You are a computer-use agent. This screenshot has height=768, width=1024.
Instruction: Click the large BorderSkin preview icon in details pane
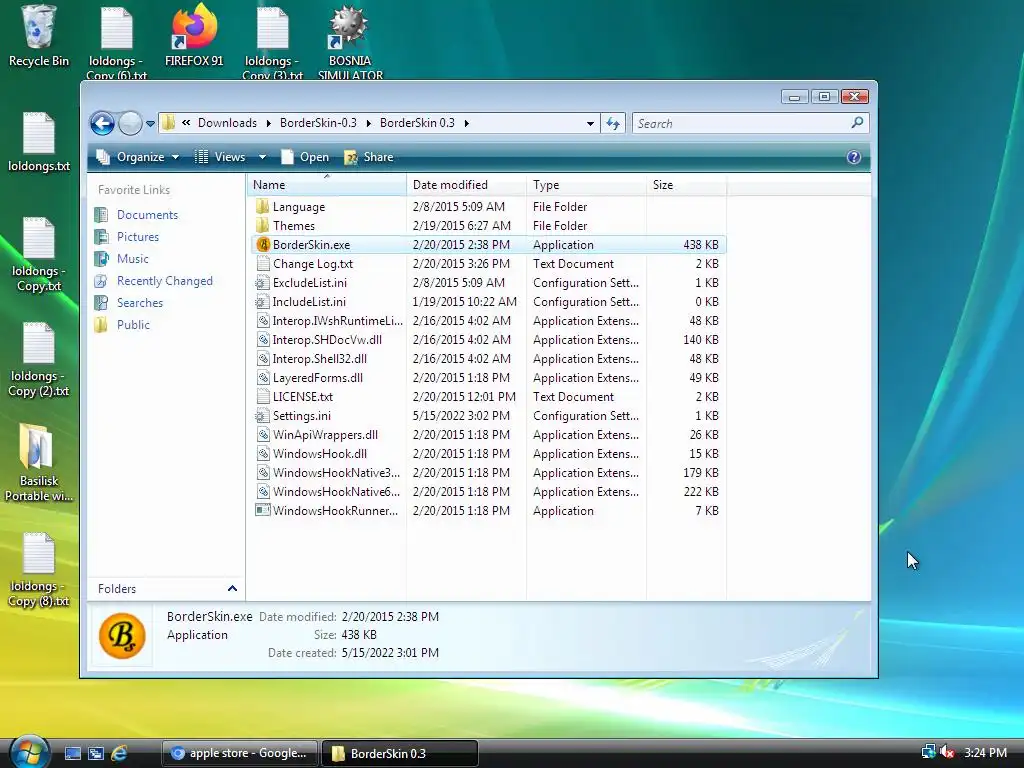coord(122,635)
